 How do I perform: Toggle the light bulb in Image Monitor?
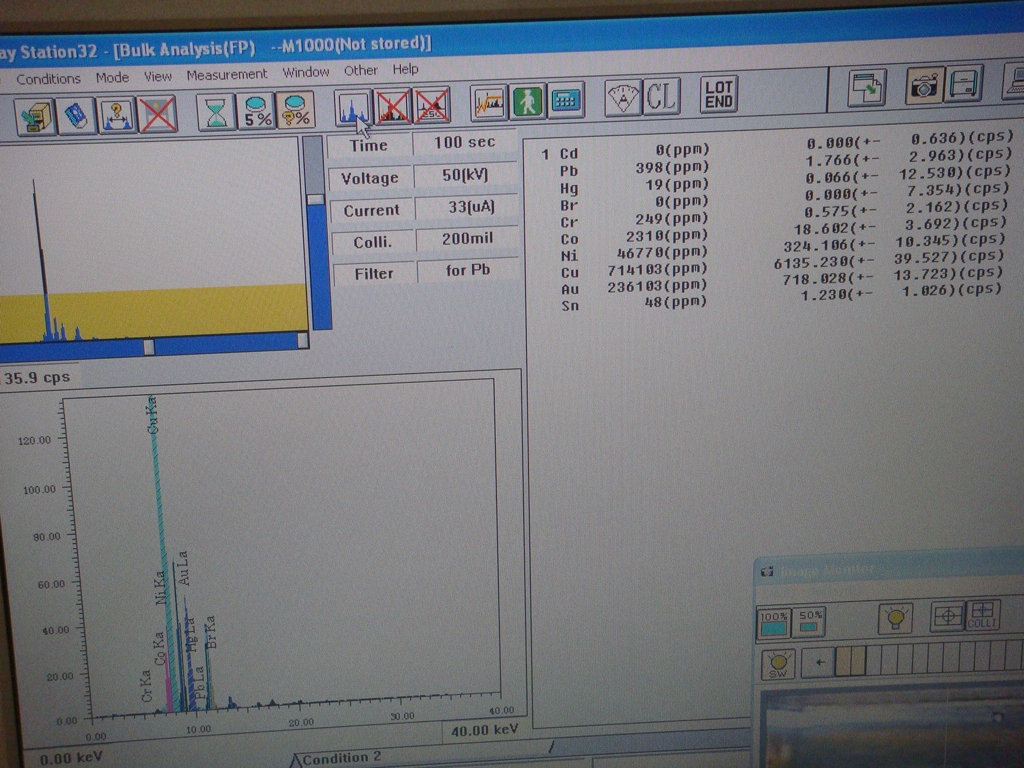click(x=895, y=618)
